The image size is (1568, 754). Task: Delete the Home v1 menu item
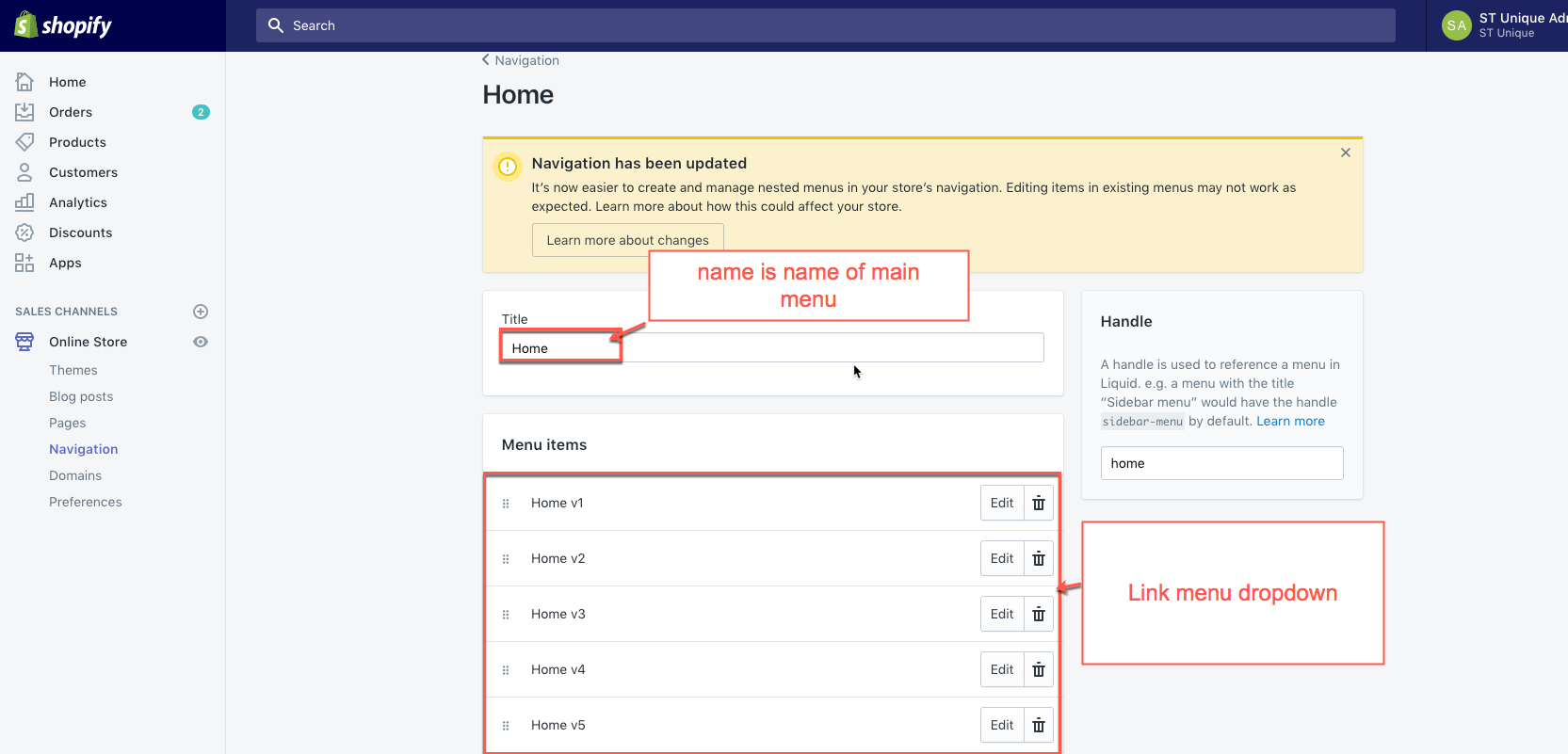1039,504
